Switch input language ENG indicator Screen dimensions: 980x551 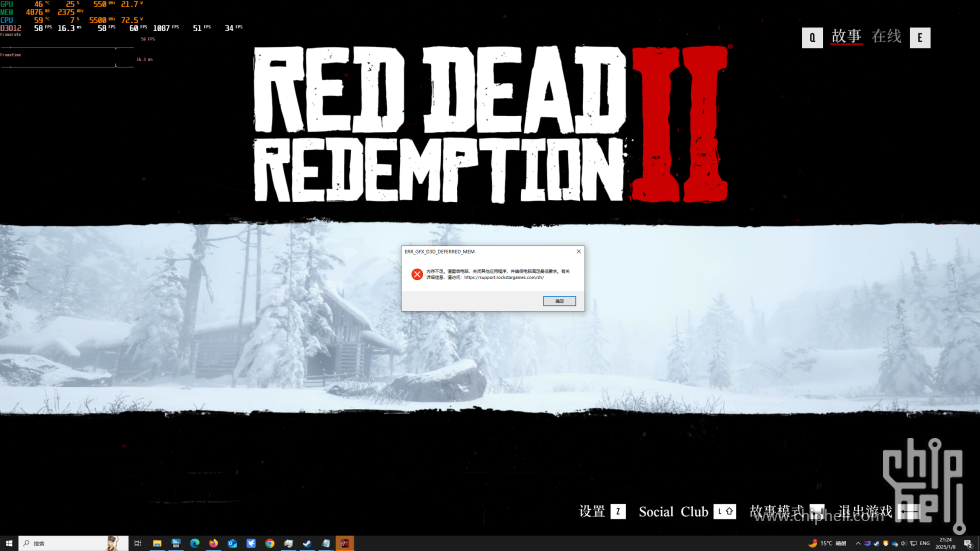click(925, 544)
